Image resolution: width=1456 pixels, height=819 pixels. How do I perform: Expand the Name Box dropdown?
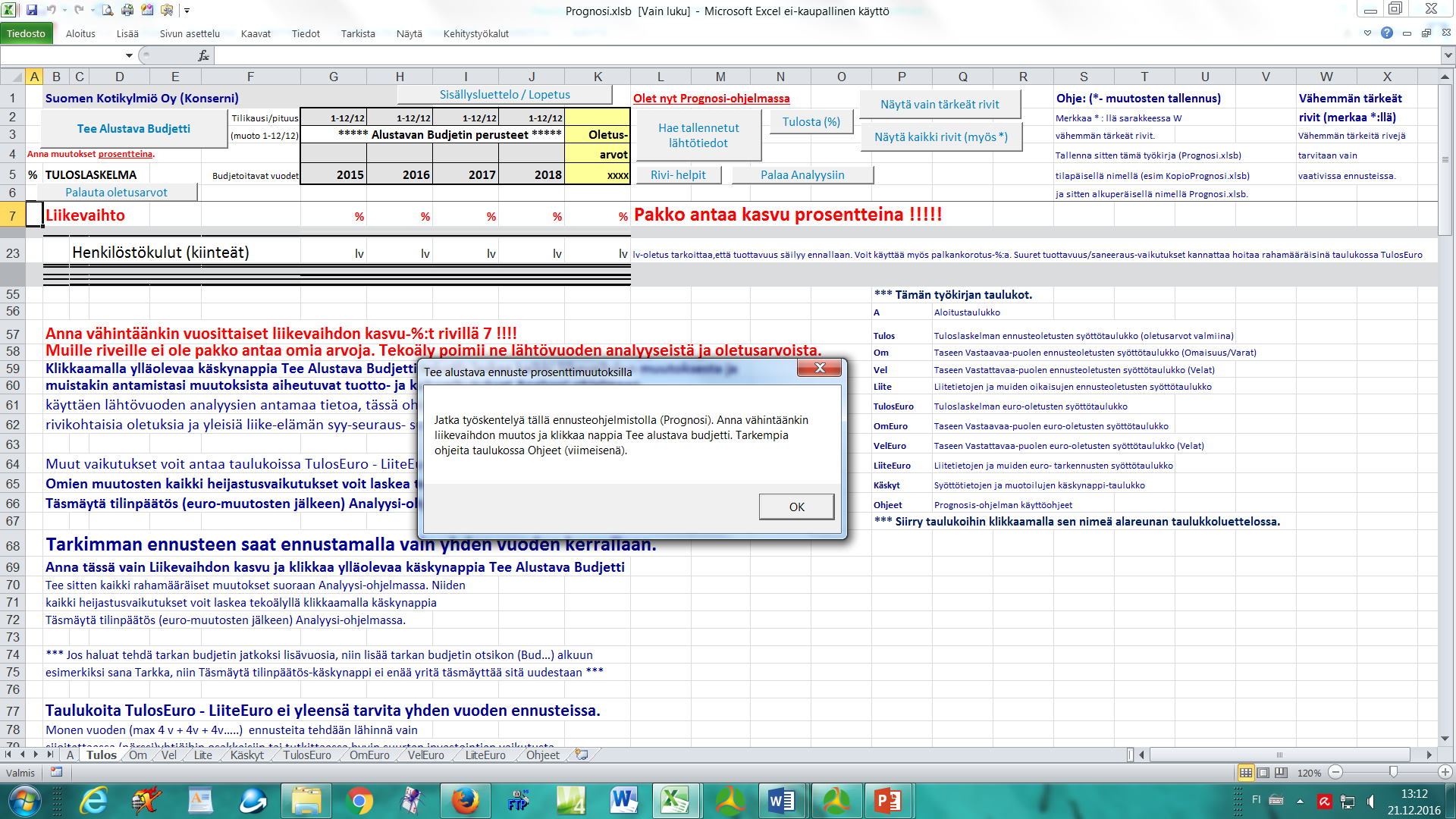pos(129,55)
